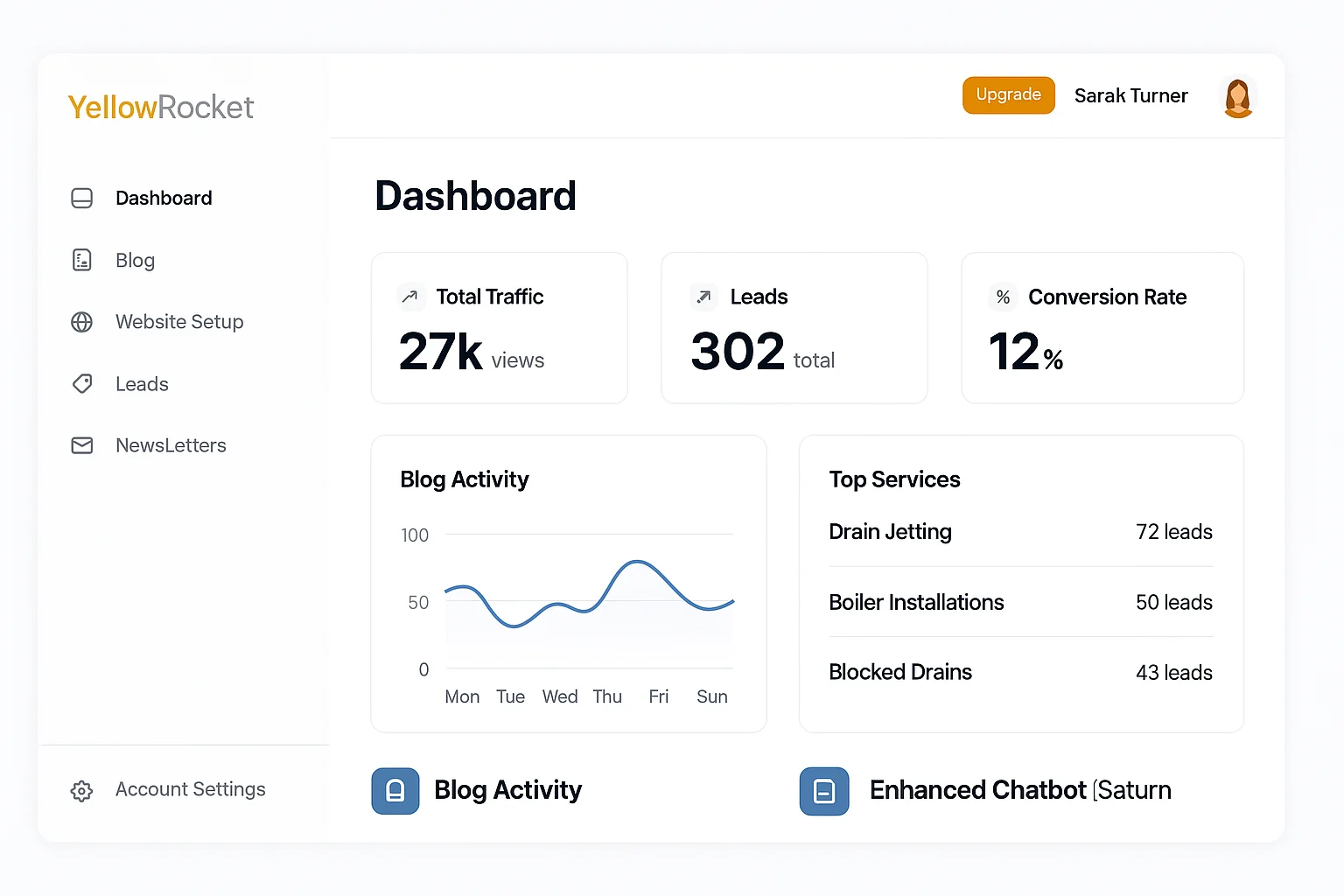Click the Conversion Rate percent icon
The width and height of the screenshot is (1344, 896).
tap(1003, 297)
